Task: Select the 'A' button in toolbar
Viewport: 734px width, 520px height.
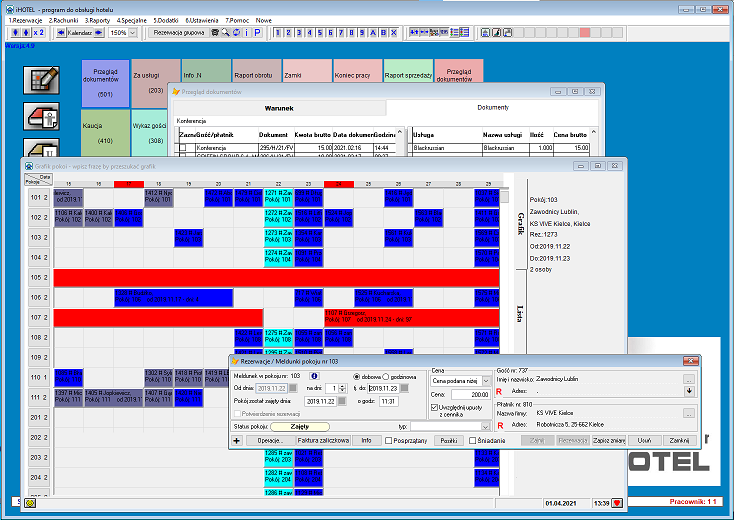Action: (373, 32)
